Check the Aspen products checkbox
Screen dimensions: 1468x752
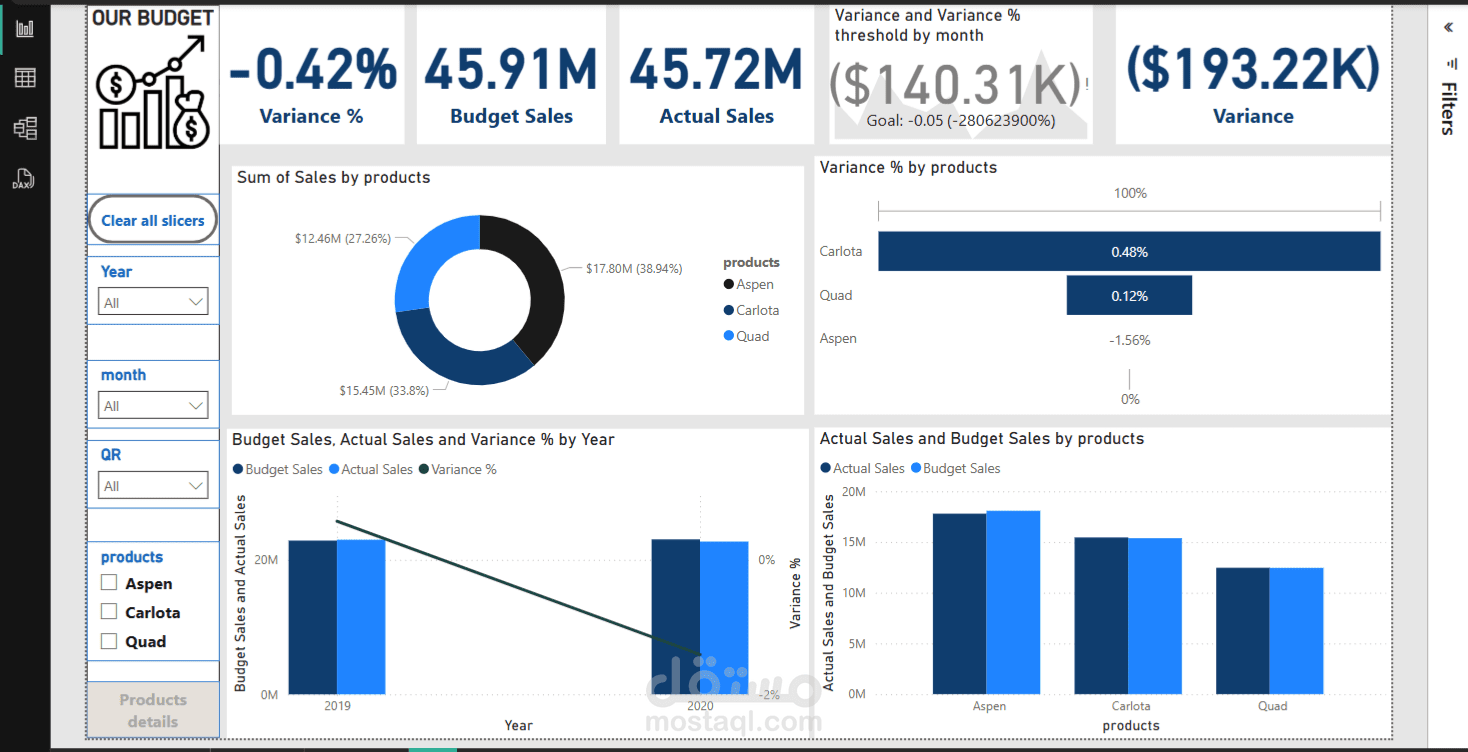109,583
